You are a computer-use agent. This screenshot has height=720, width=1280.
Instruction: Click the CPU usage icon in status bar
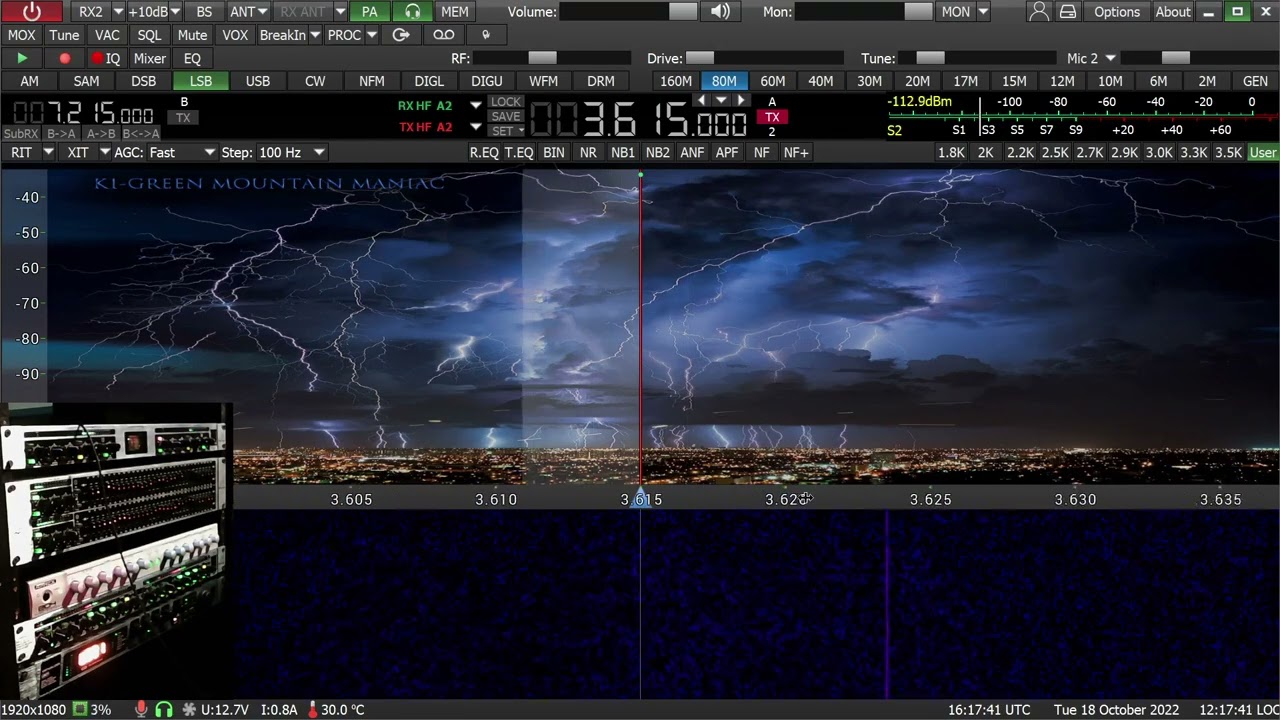pyautogui.click(x=81, y=709)
